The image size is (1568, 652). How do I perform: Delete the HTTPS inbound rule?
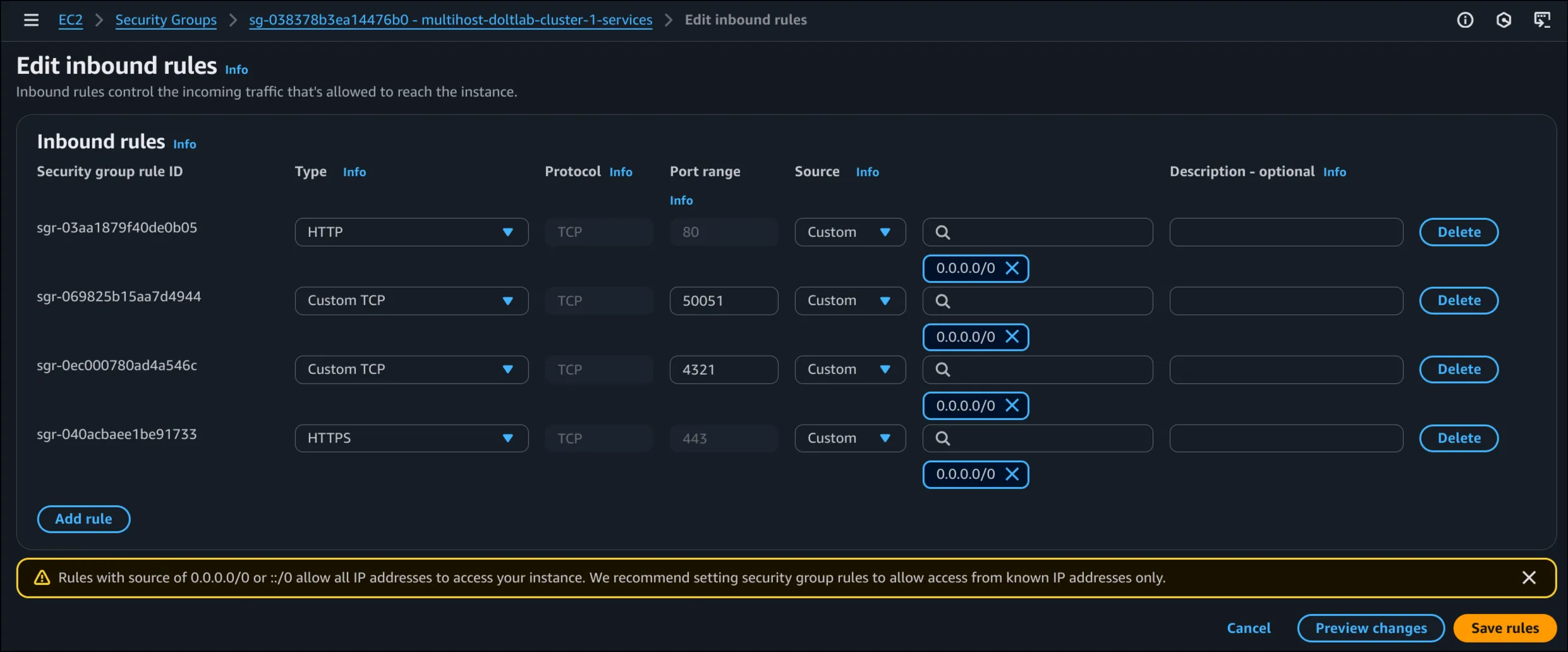(x=1459, y=438)
